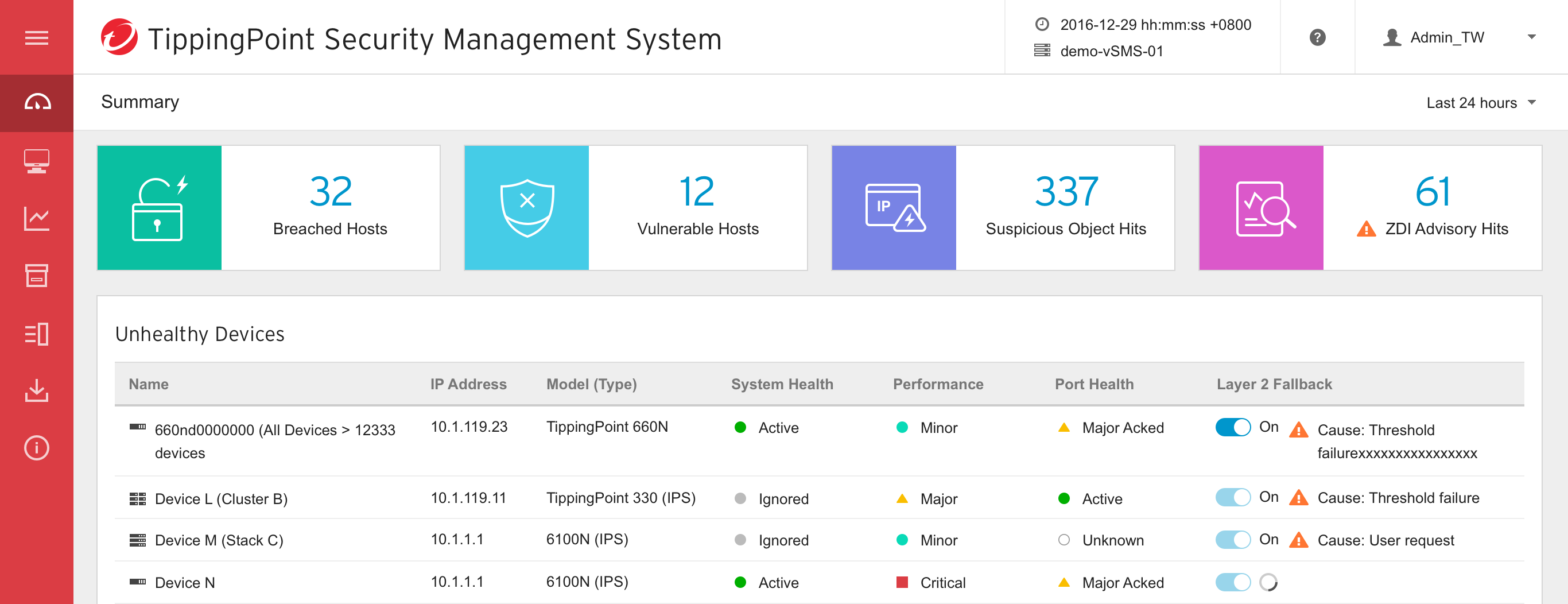Open the info circle sidebar icon
This screenshot has width=1568, height=604.
37,448
